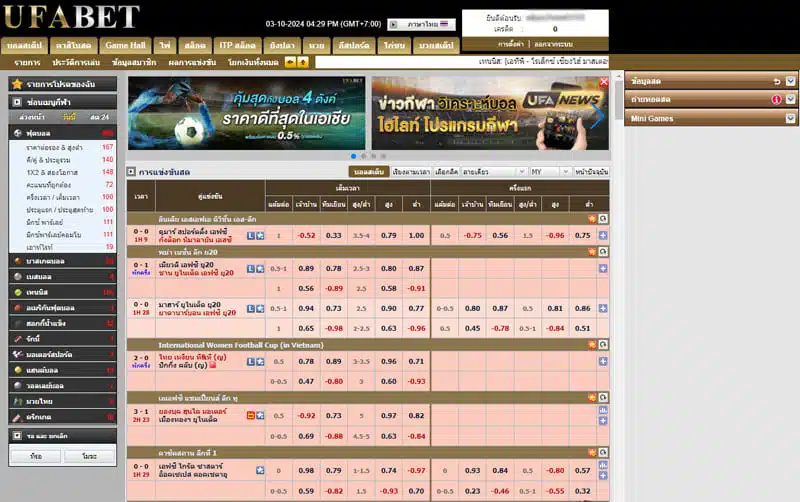Viewport: 800px width, 502px height.
Task: Click the football icon in the sports sidebar
Action: pyautogui.click(x=18, y=133)
